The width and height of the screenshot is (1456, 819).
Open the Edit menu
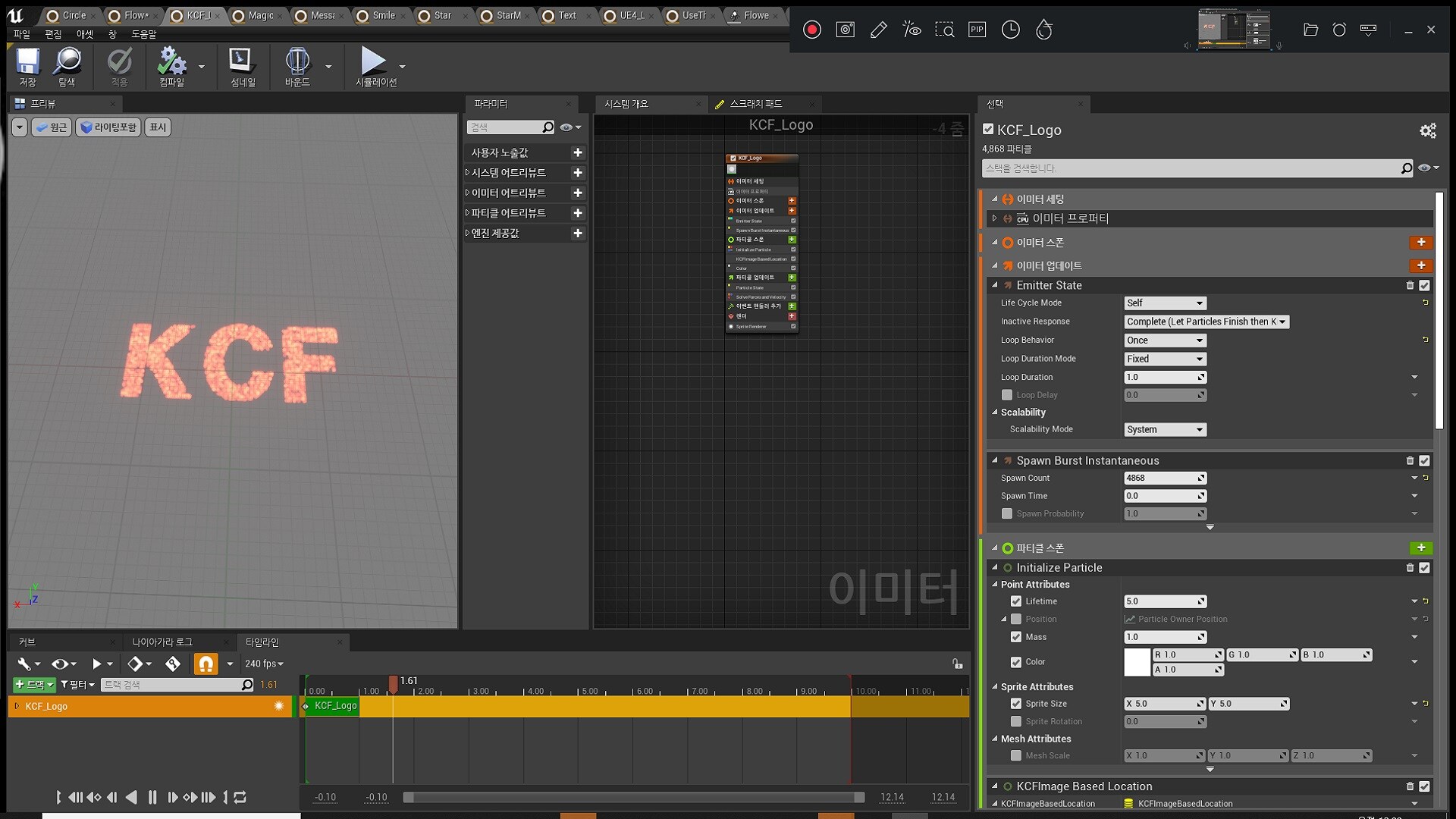[53, 34]
